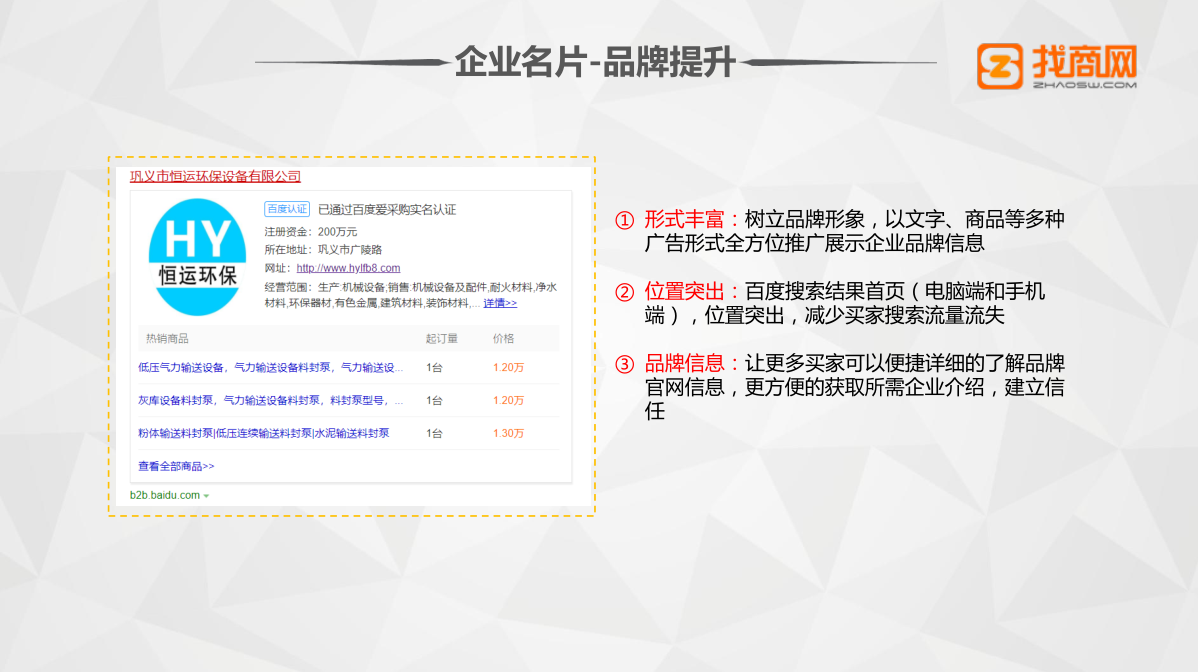Open the 灰库设备料封泵 product link

pos(270,400)
